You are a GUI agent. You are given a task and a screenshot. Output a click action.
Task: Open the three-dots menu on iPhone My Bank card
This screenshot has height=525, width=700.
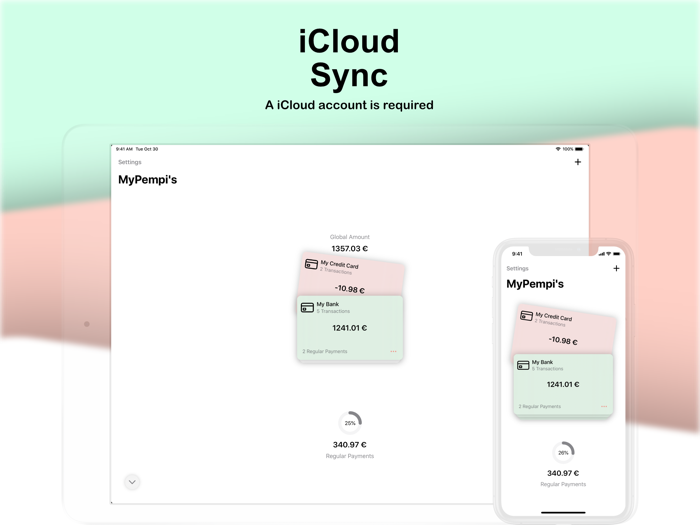pos(604,406)
